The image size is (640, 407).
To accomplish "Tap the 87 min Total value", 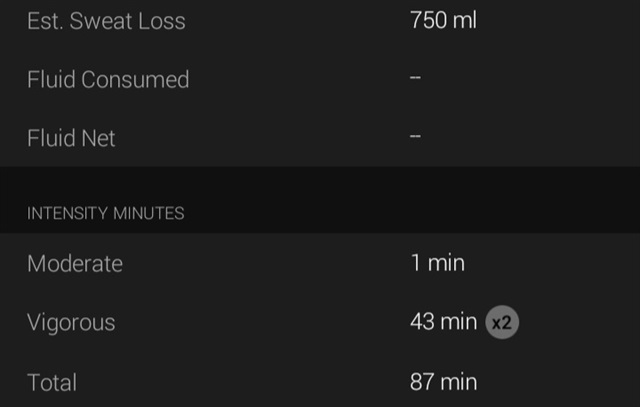I will pyautogui.click(x=443, y=382).
